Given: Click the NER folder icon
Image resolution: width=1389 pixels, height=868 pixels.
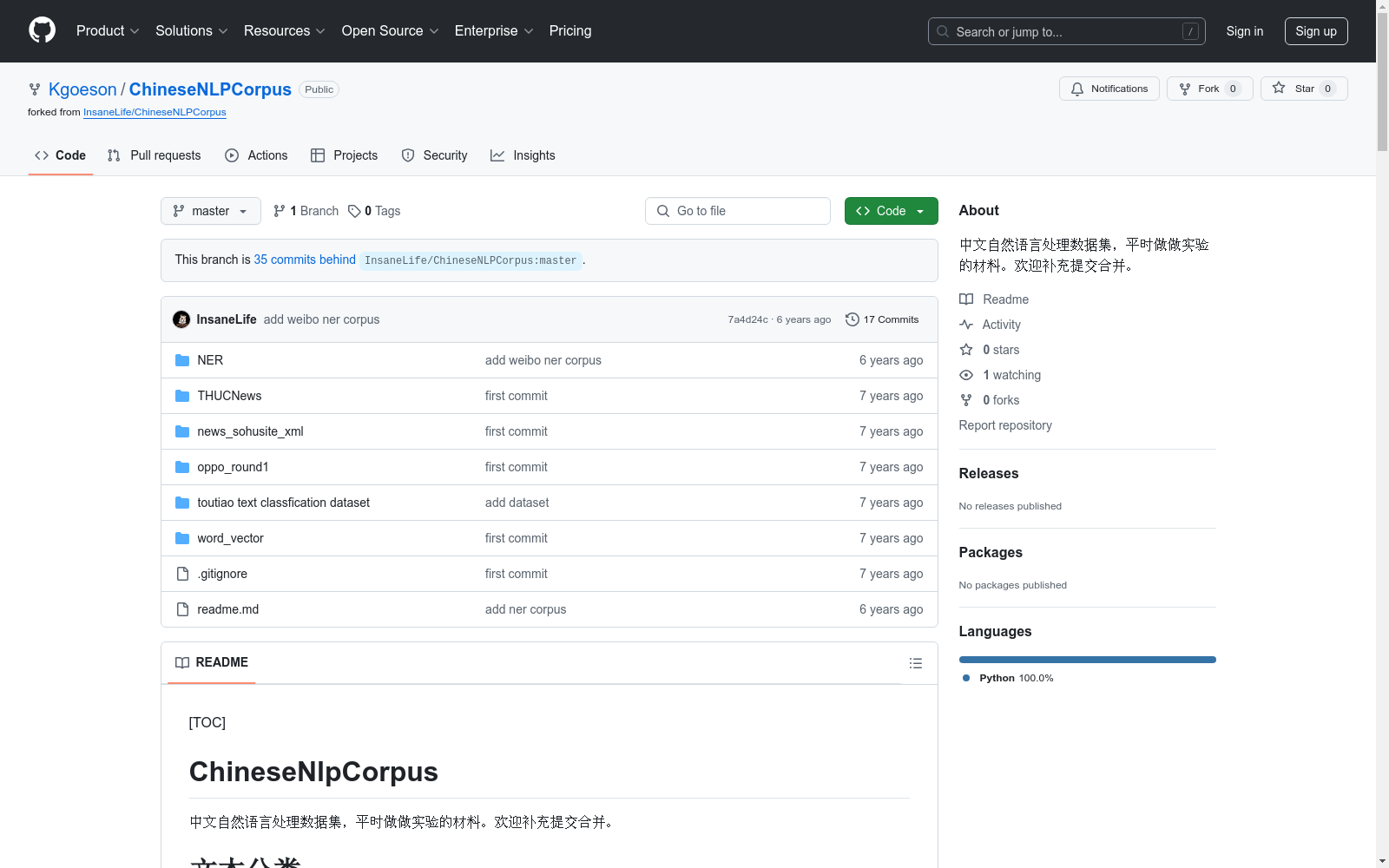Looking at the screenshot, I should (x=182, y=360).
